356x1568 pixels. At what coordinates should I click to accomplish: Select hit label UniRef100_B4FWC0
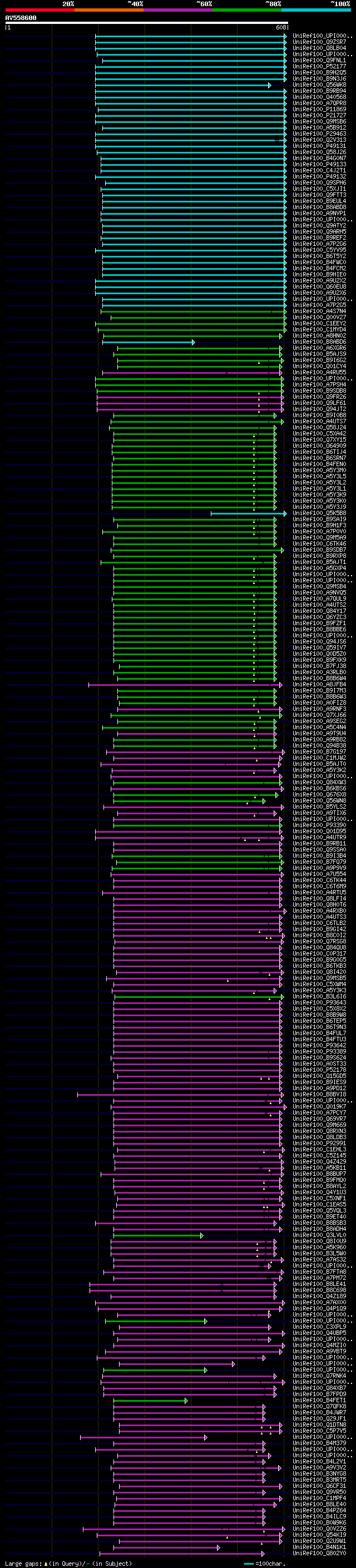tap(319, 263)
